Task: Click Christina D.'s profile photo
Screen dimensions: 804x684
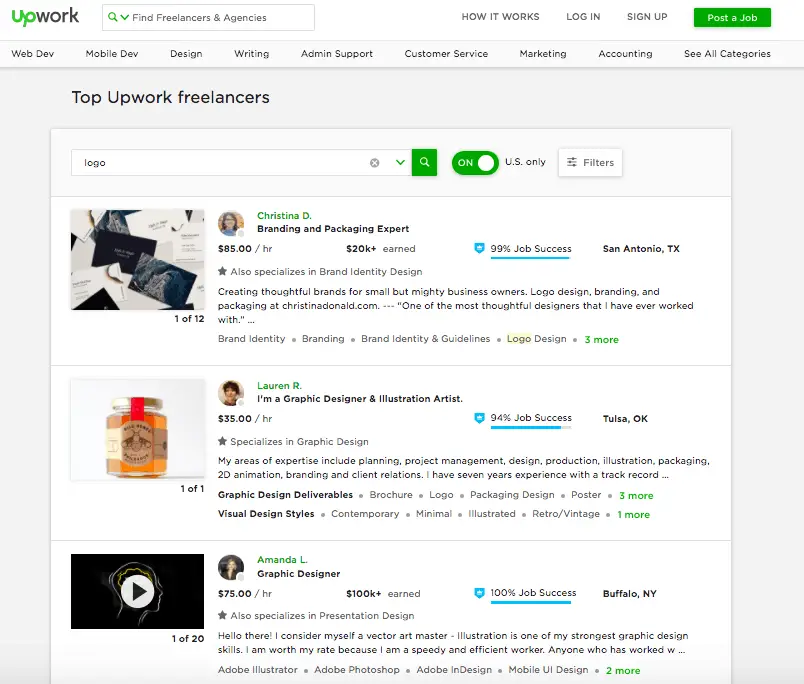Action: coord(231,224)
